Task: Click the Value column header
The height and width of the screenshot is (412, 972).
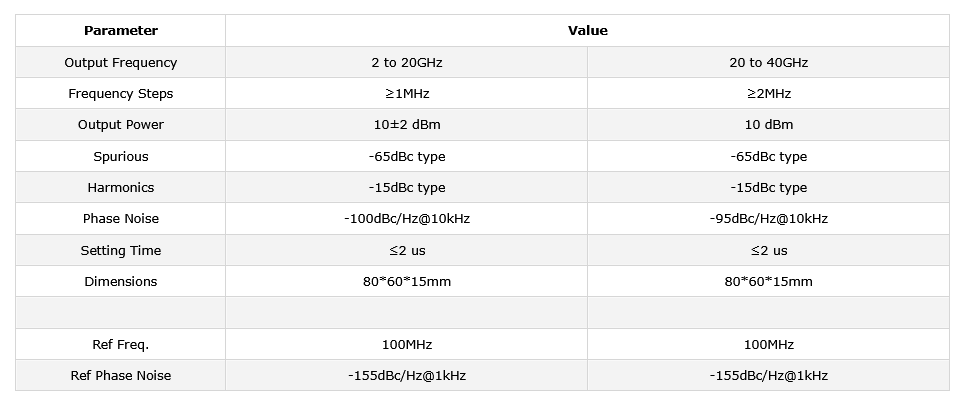Action: tap(587, 31)
